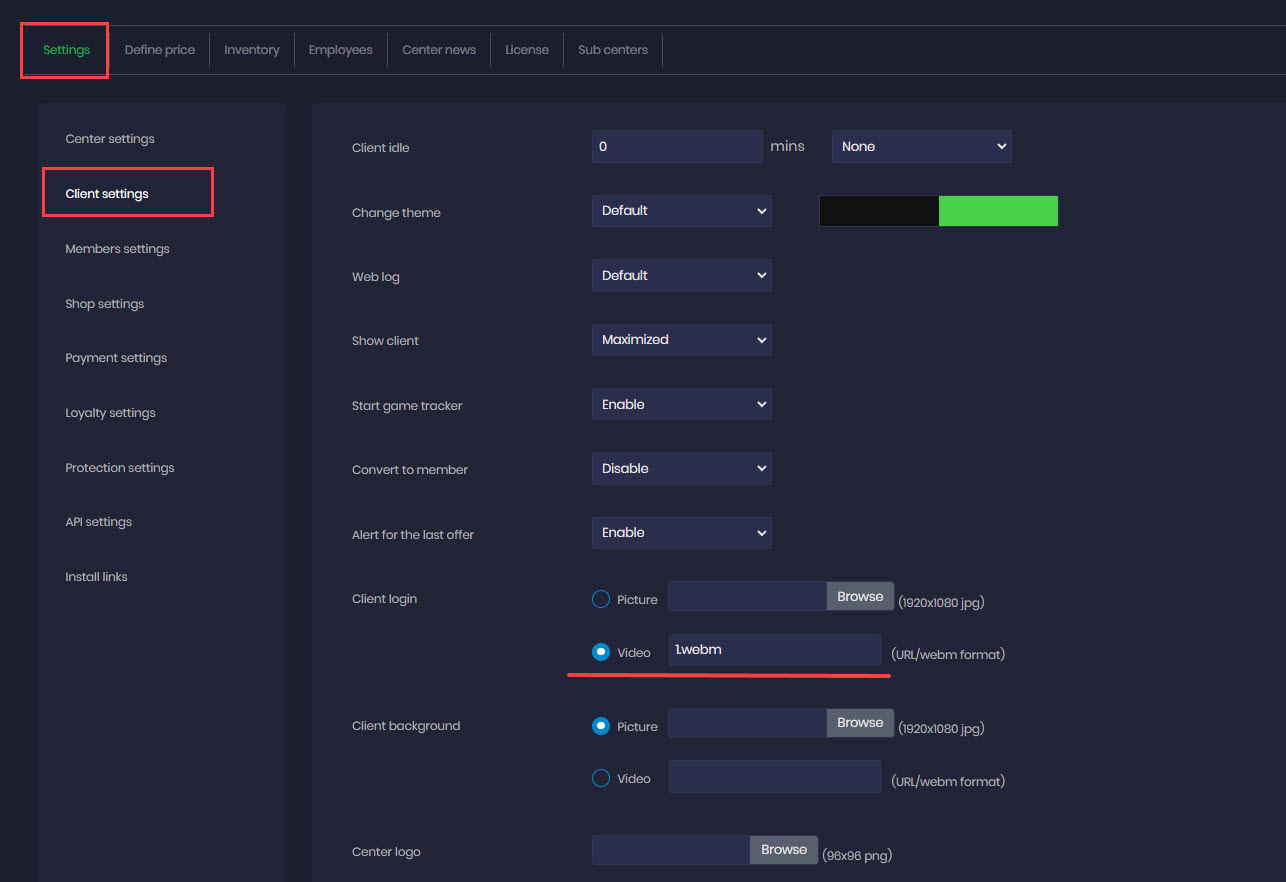Viewport: 1286px width, 882px height.
Task: Select the Client background Picture radio button
Action: (601, 726)
